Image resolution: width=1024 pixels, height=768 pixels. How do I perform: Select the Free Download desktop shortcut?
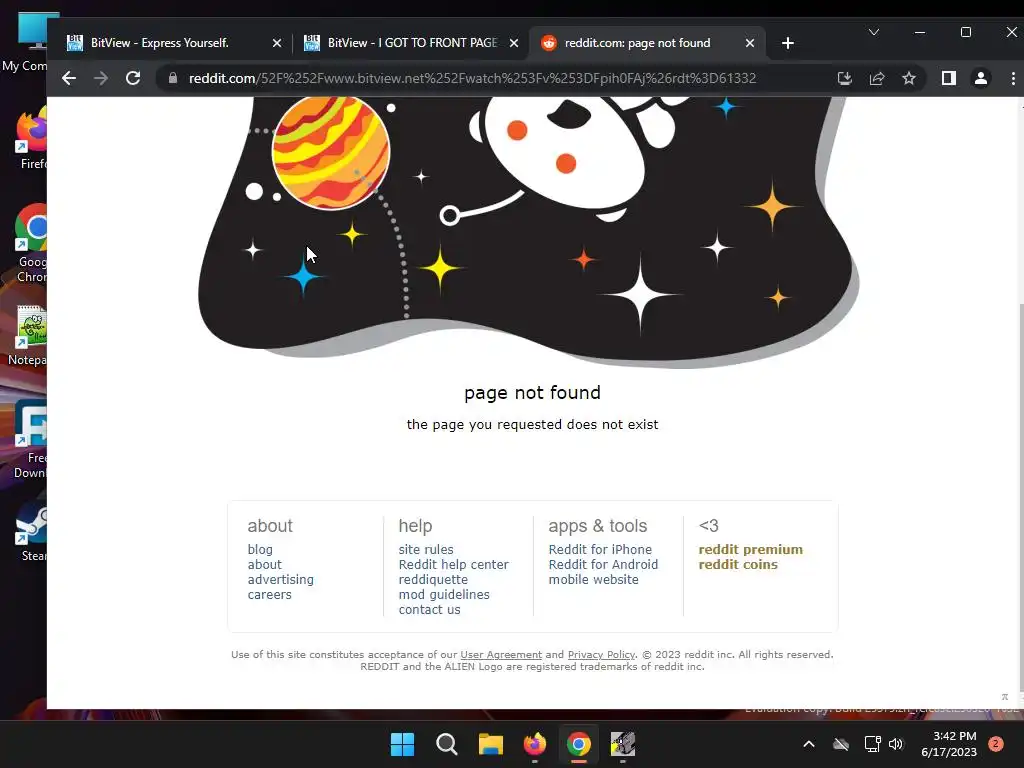point(30,440)
